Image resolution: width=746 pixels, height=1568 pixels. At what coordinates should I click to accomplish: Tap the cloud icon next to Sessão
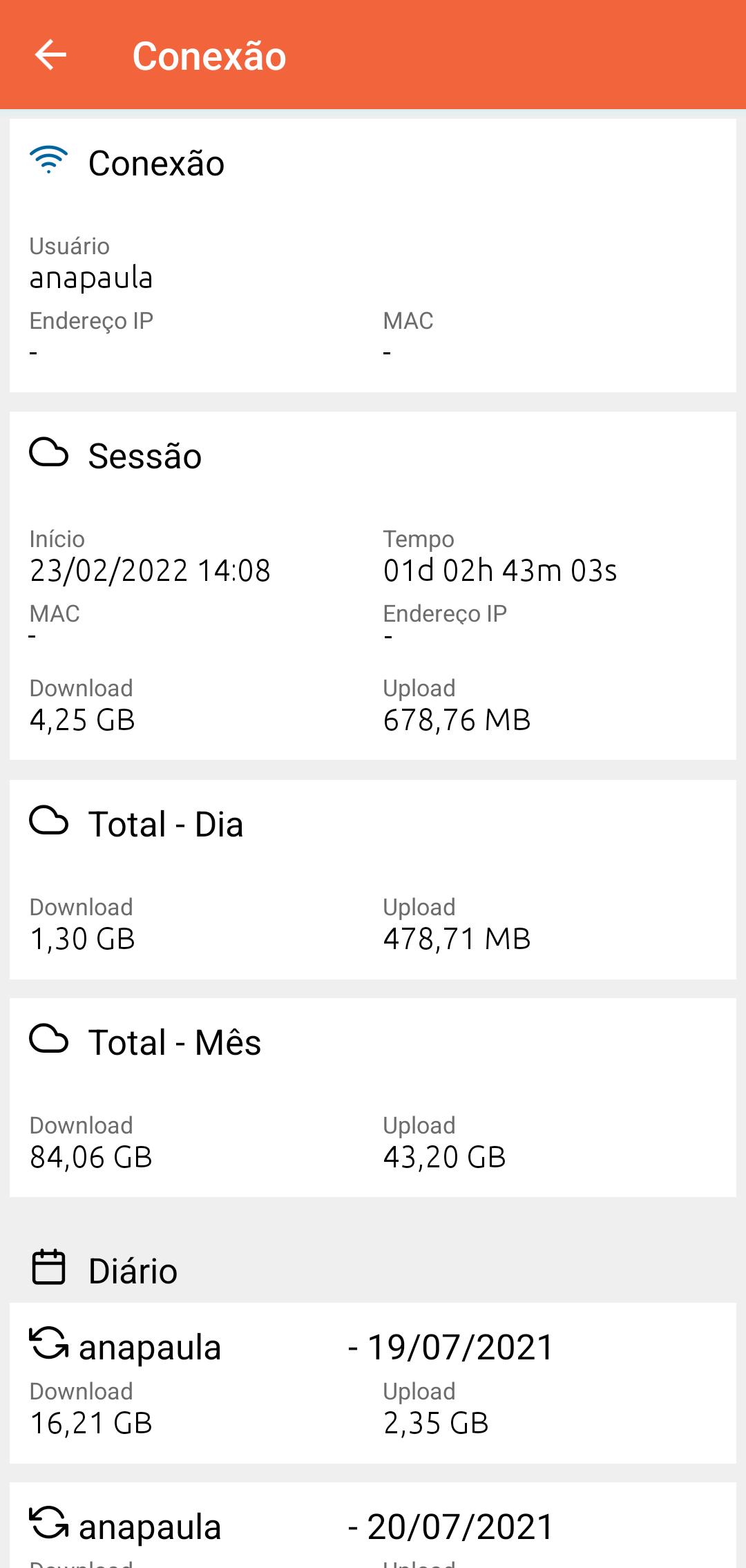pyautogui.click(x=48, y=453)
